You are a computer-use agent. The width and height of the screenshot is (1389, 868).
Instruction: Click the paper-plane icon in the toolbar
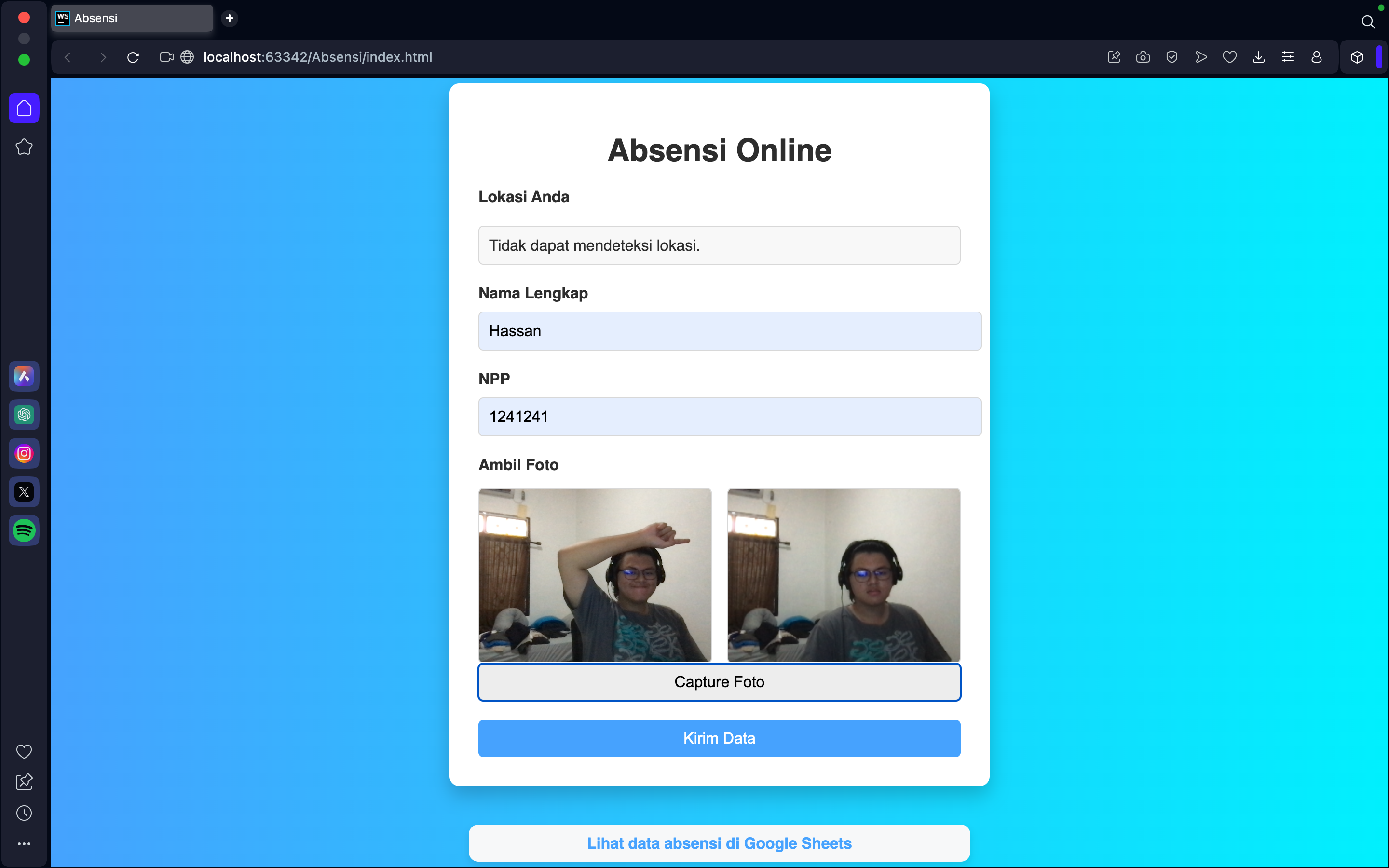coord(1201,57)
